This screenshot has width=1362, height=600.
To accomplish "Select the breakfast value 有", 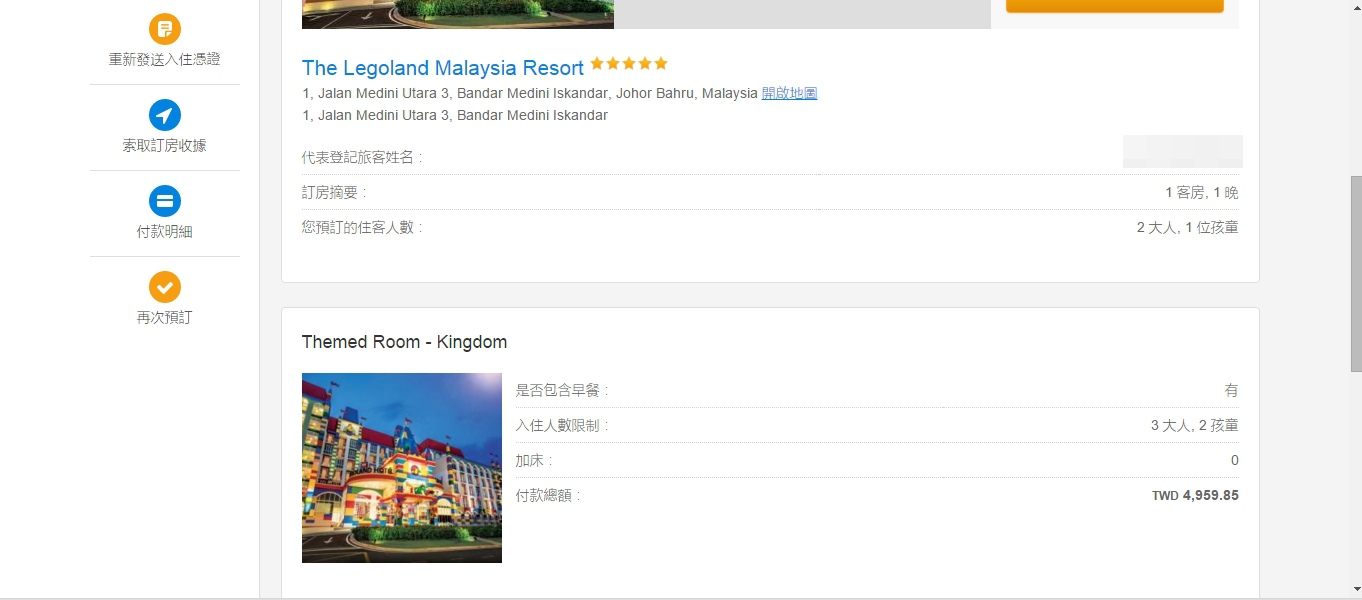I will pos(1232,390).
